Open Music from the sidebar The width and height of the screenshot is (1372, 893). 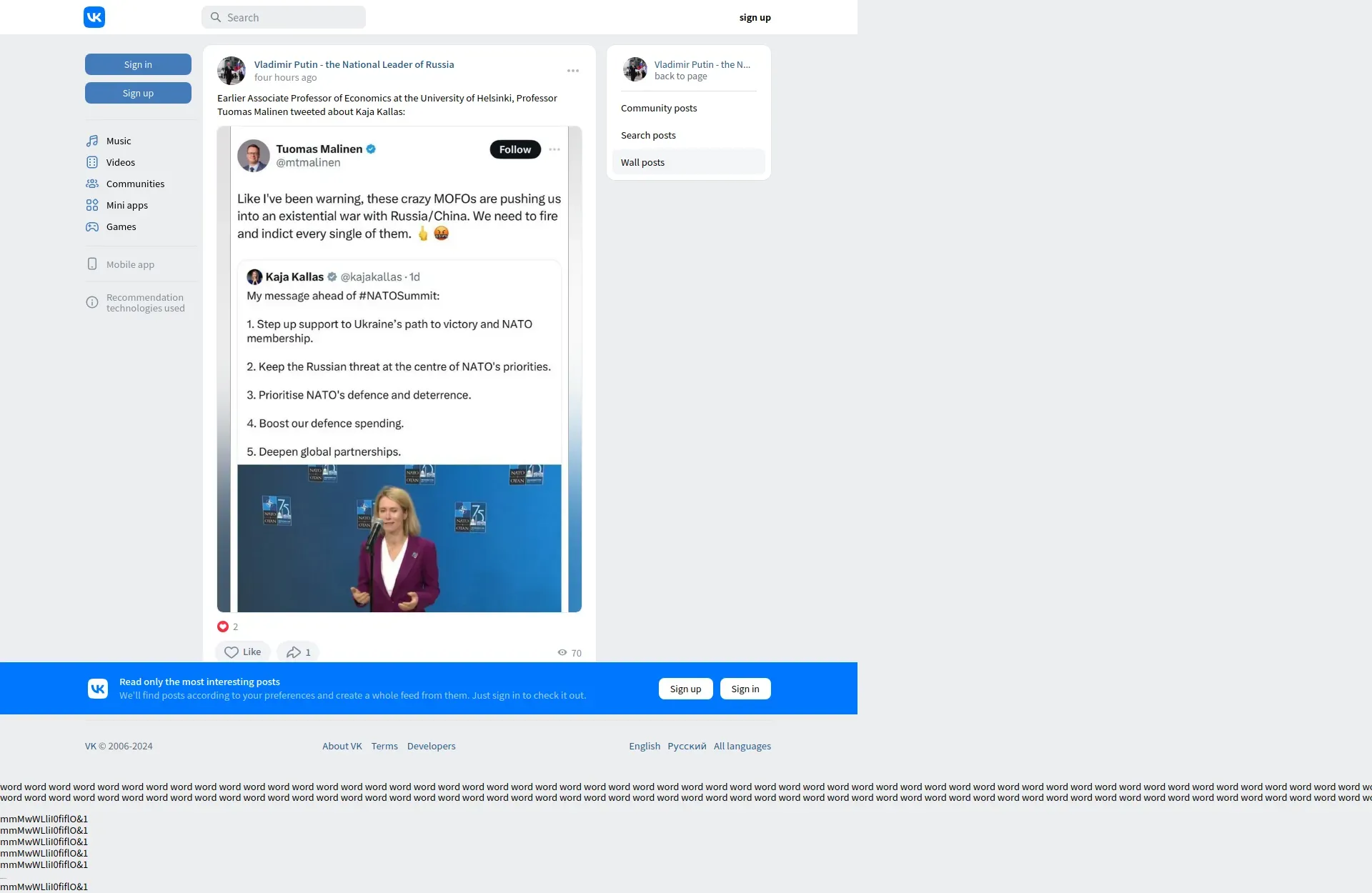118,141
